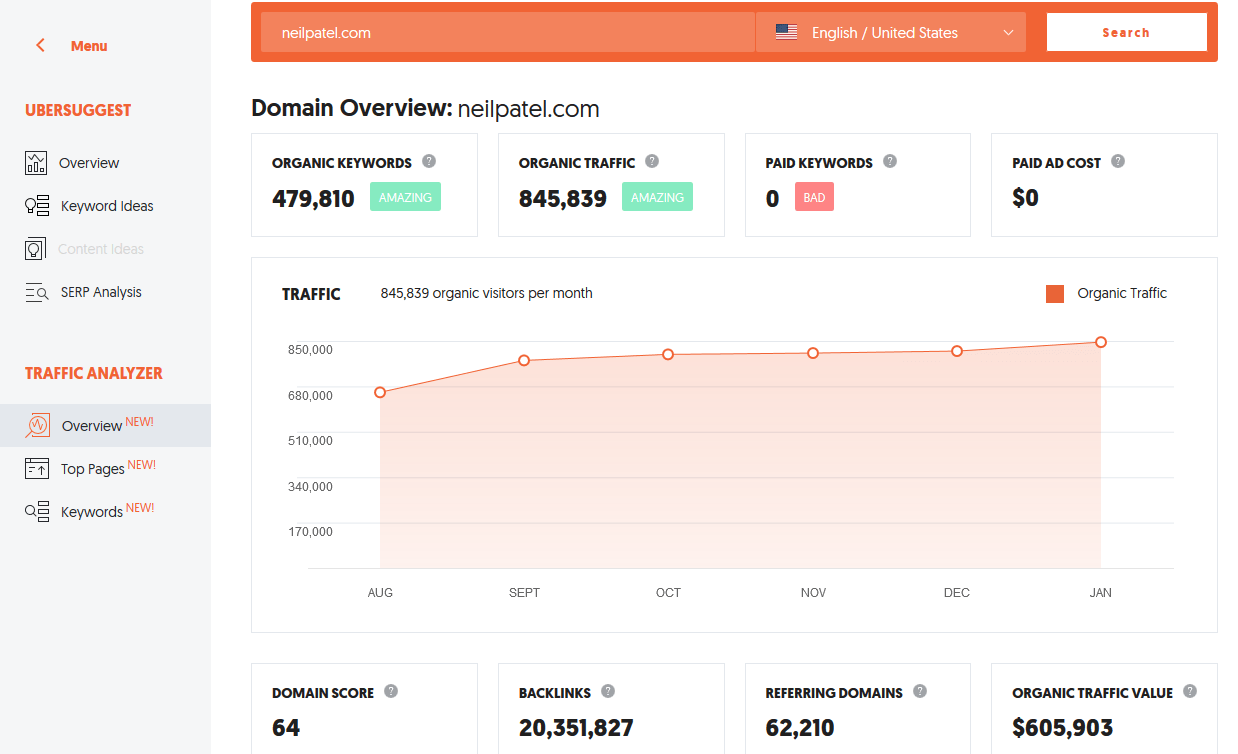Click the Ubersuggest Overview chart icon
Image resolution: width=1238 pixels, height=754 pixels.
pos(36,163)
